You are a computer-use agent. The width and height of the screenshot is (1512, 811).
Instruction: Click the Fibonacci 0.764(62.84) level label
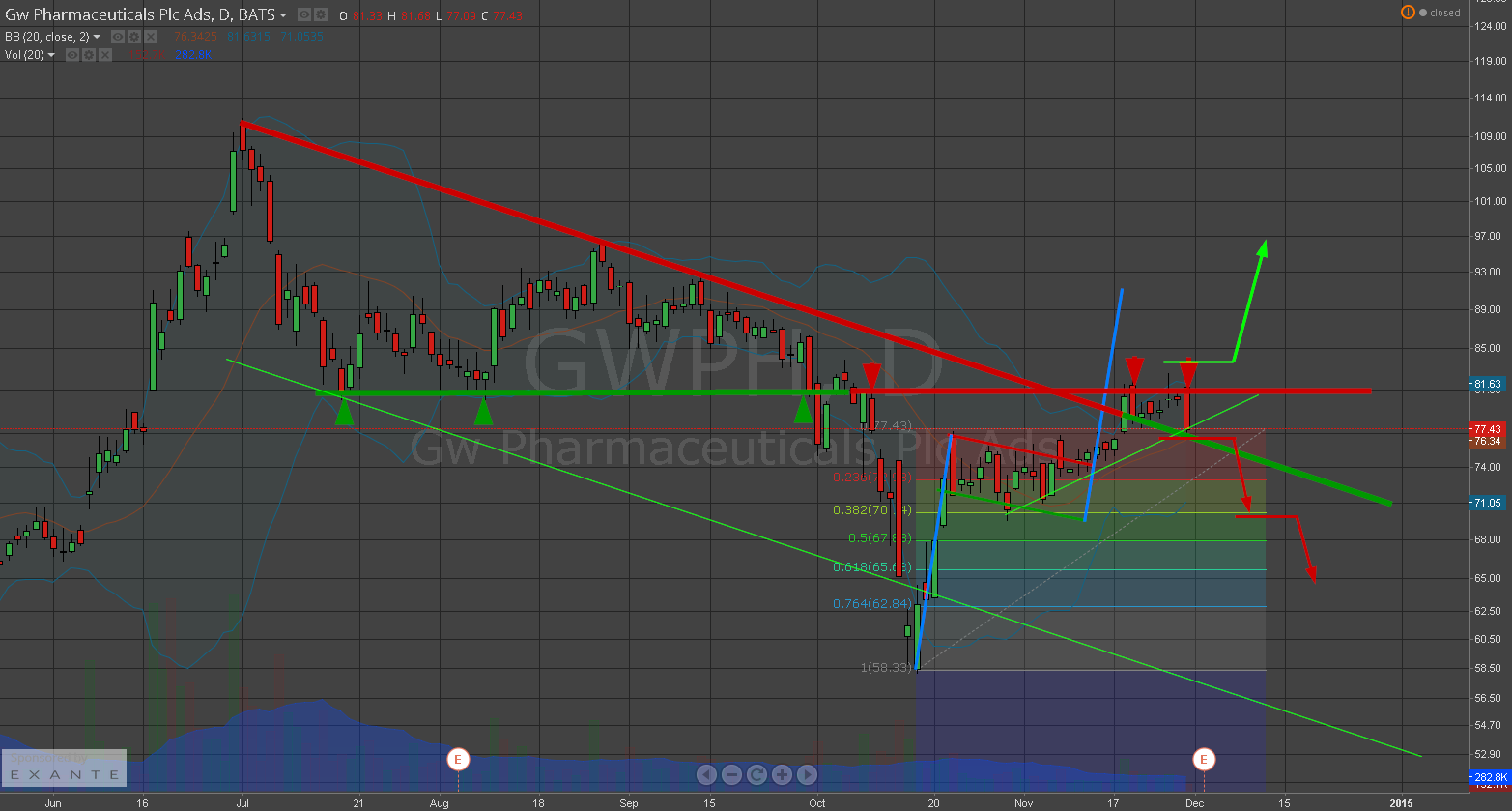(x=872, y=604)
